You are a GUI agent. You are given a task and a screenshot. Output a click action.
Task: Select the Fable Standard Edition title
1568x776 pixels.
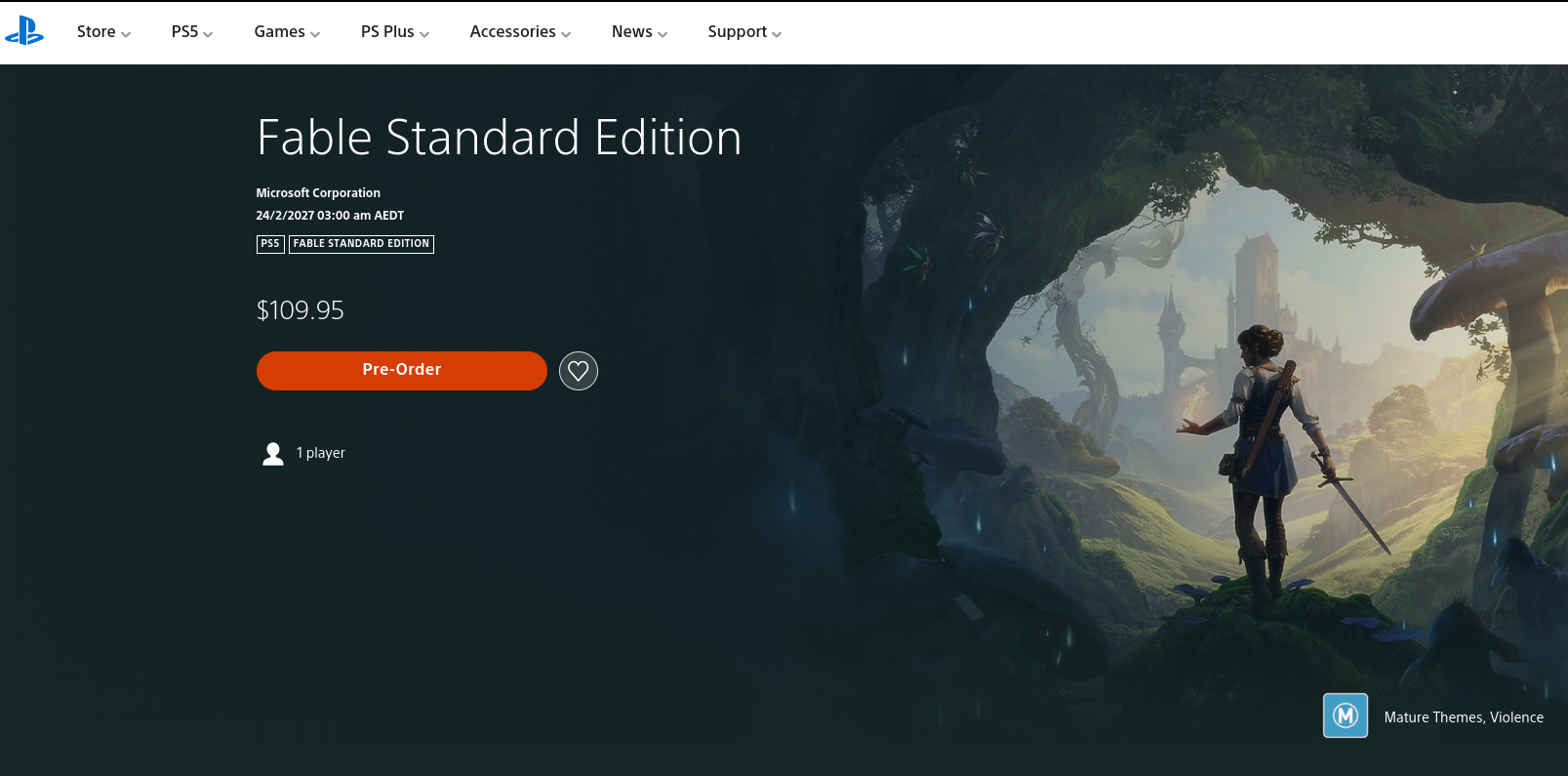coord(499,138)
